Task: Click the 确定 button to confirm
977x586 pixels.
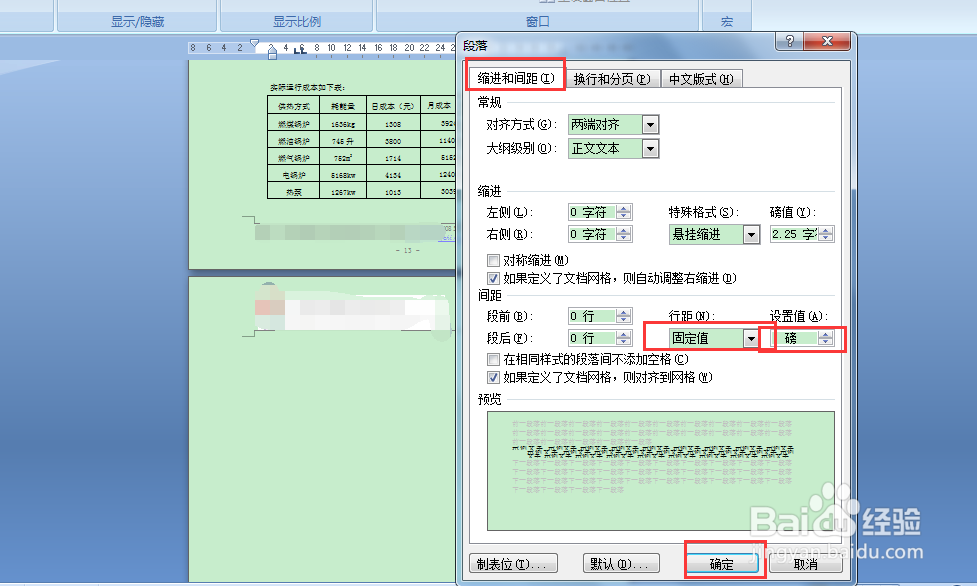Action: (x=723, y=562)
